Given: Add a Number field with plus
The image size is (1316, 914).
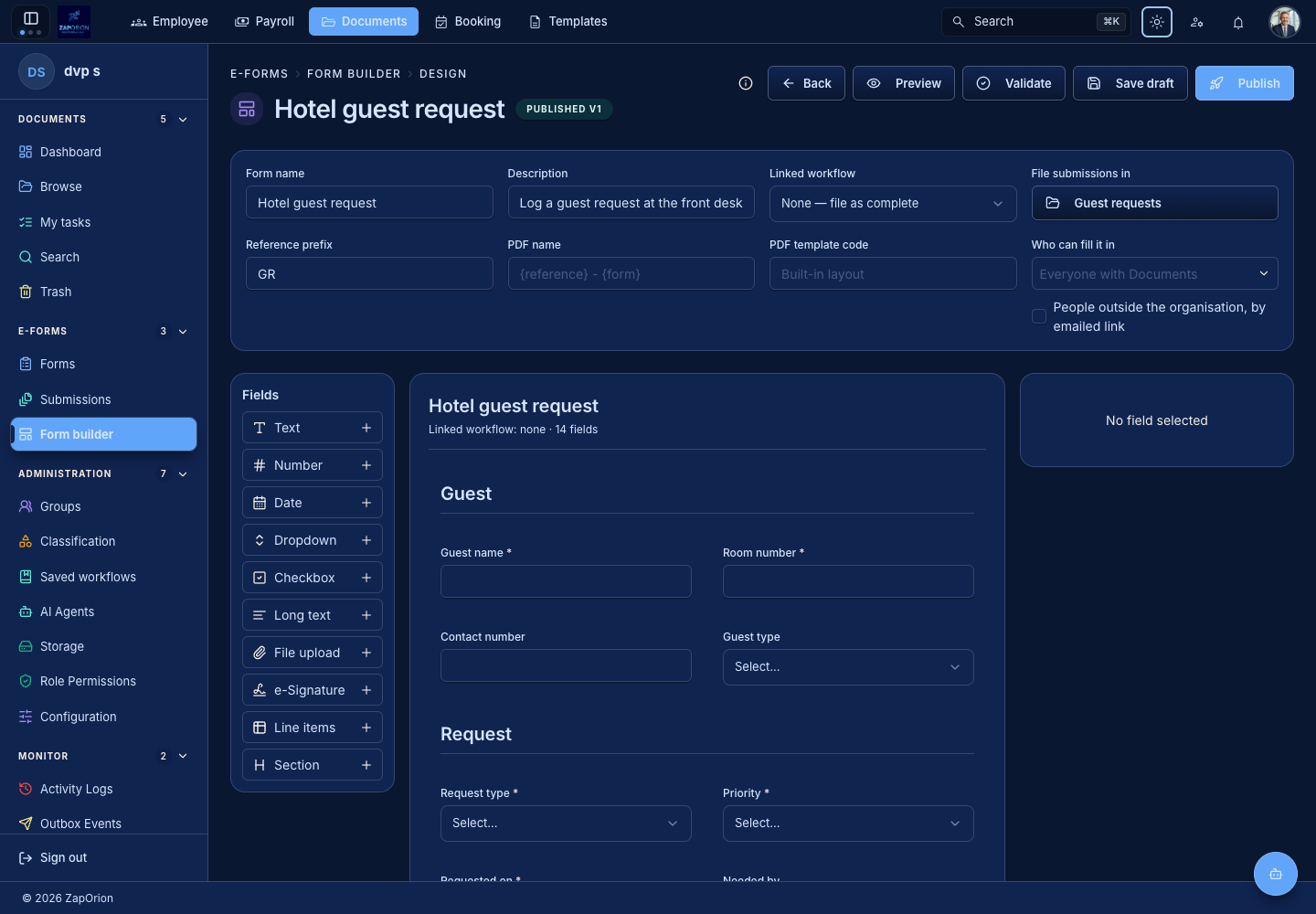Looking at the screenshot, I should 366,465.
